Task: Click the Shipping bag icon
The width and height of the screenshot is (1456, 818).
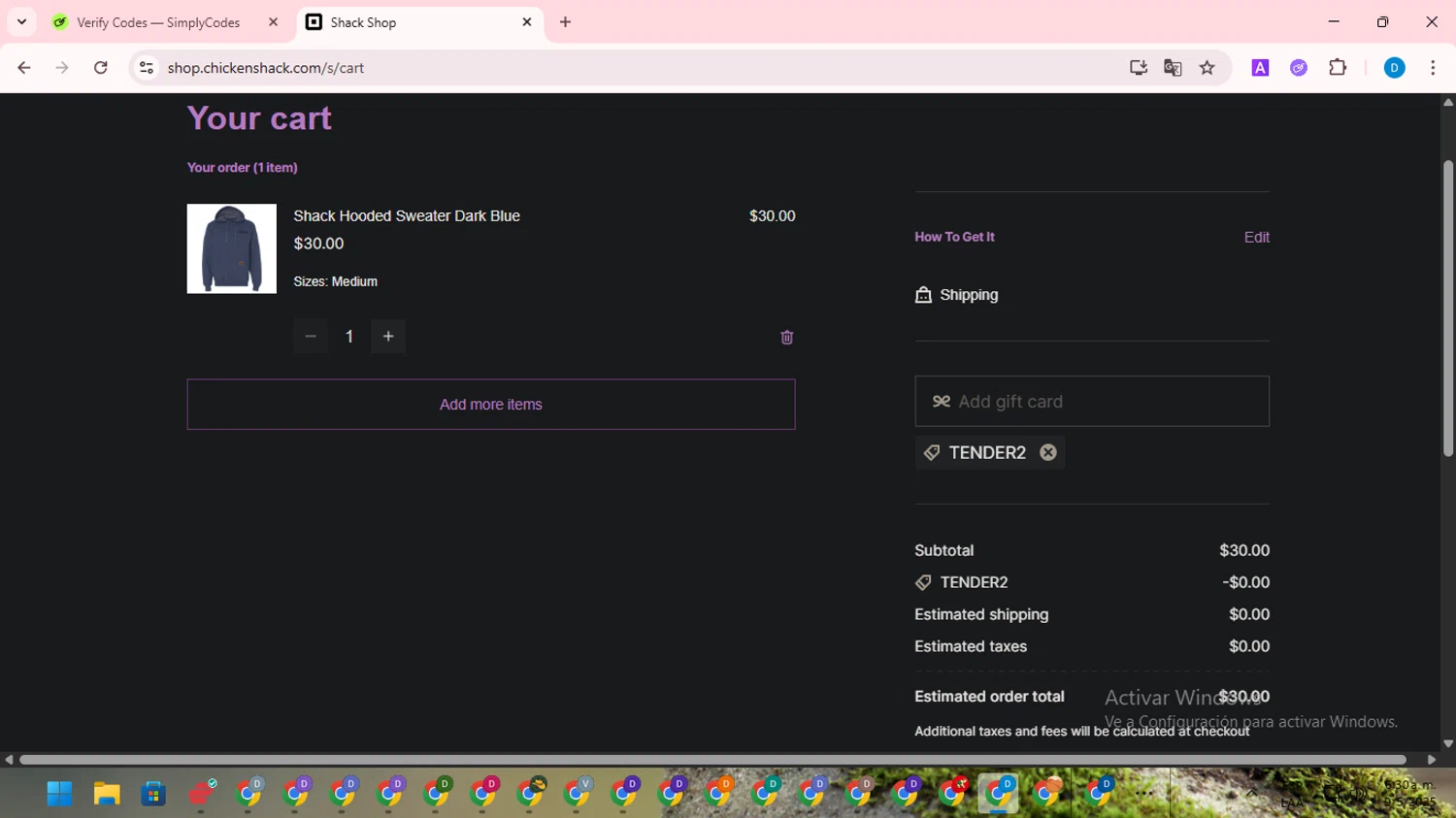Action: [x=923, y=294]
